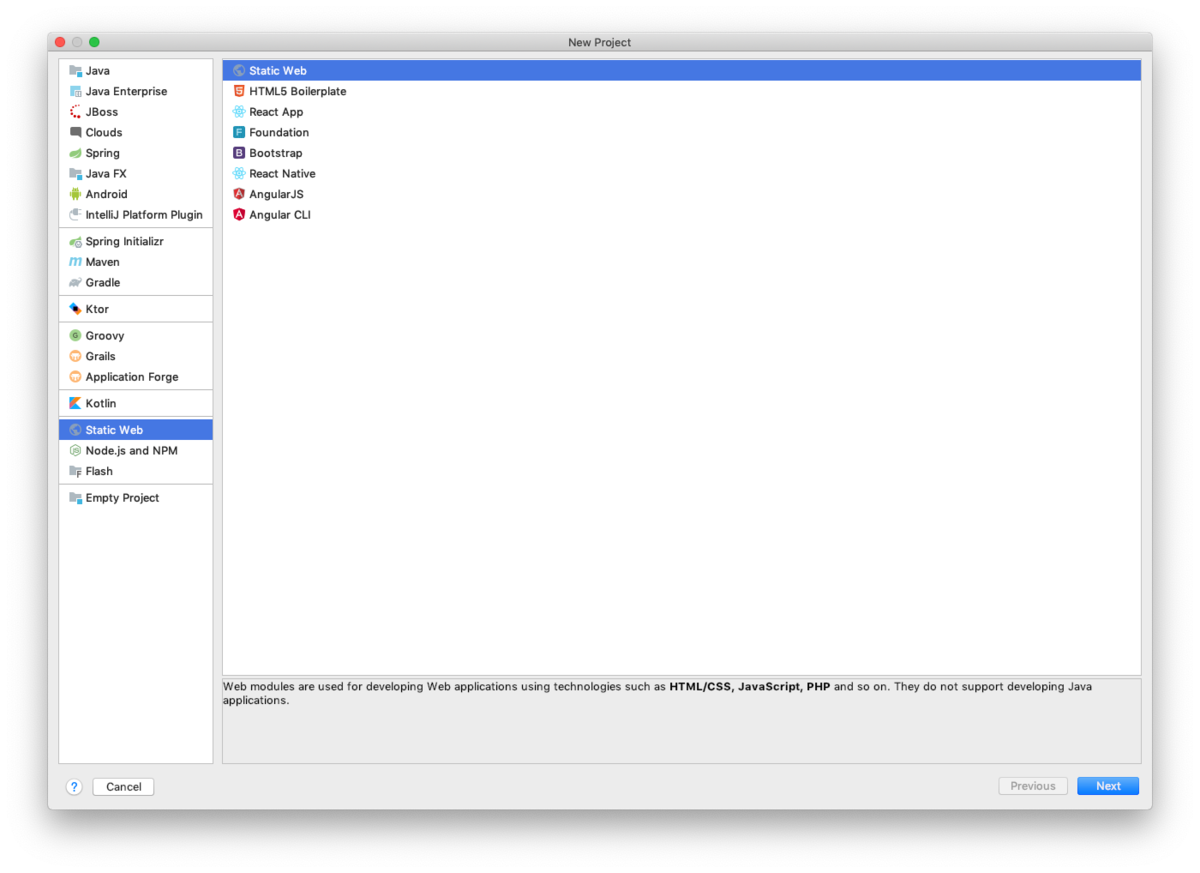Choose the Groovy icon
Image resolution: width=1200 pixels, height=873 pixels.
coord(75,336)
